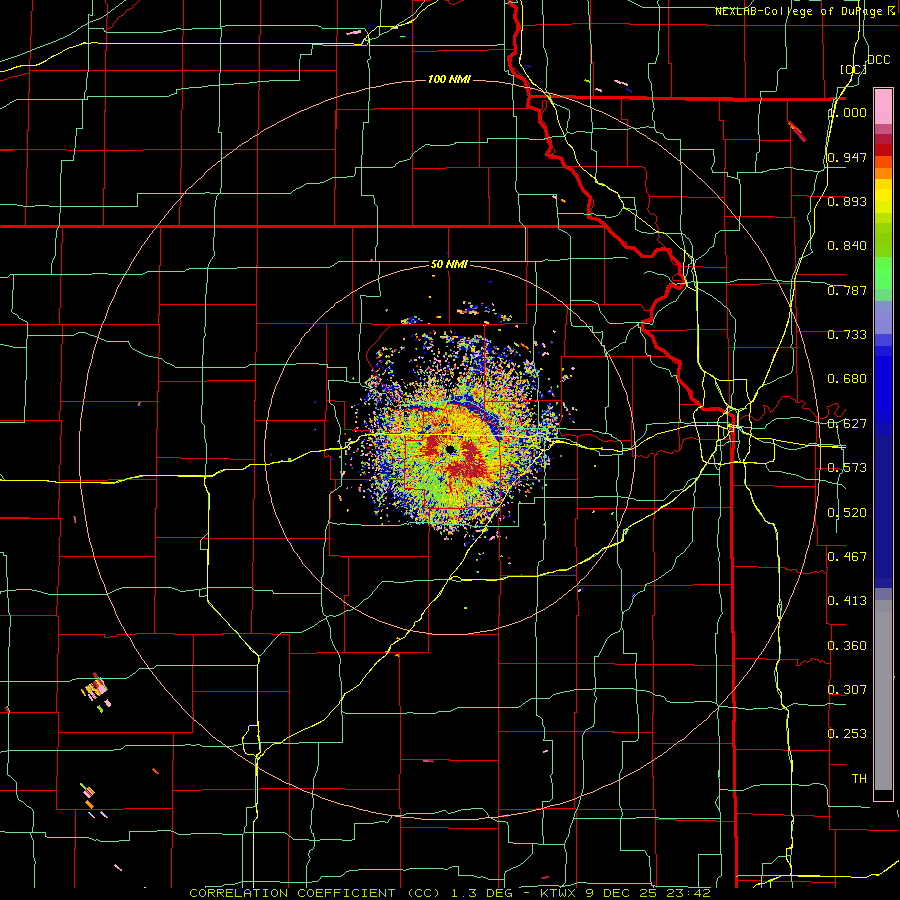Image resolution: width=900 pixels, height=900 pixels.
Task: Pick the periwinkle swatch above 0.733
Action: [883, 317]
